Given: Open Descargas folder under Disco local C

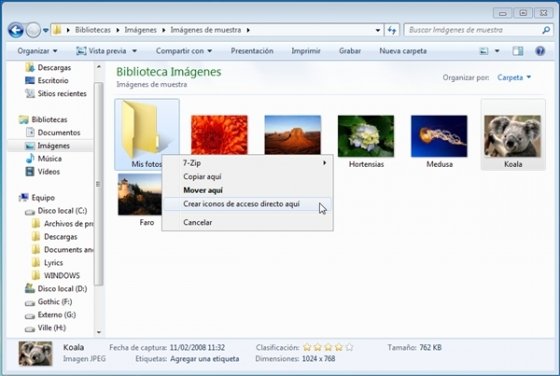Looking at the screenshot, I should 55,237.
